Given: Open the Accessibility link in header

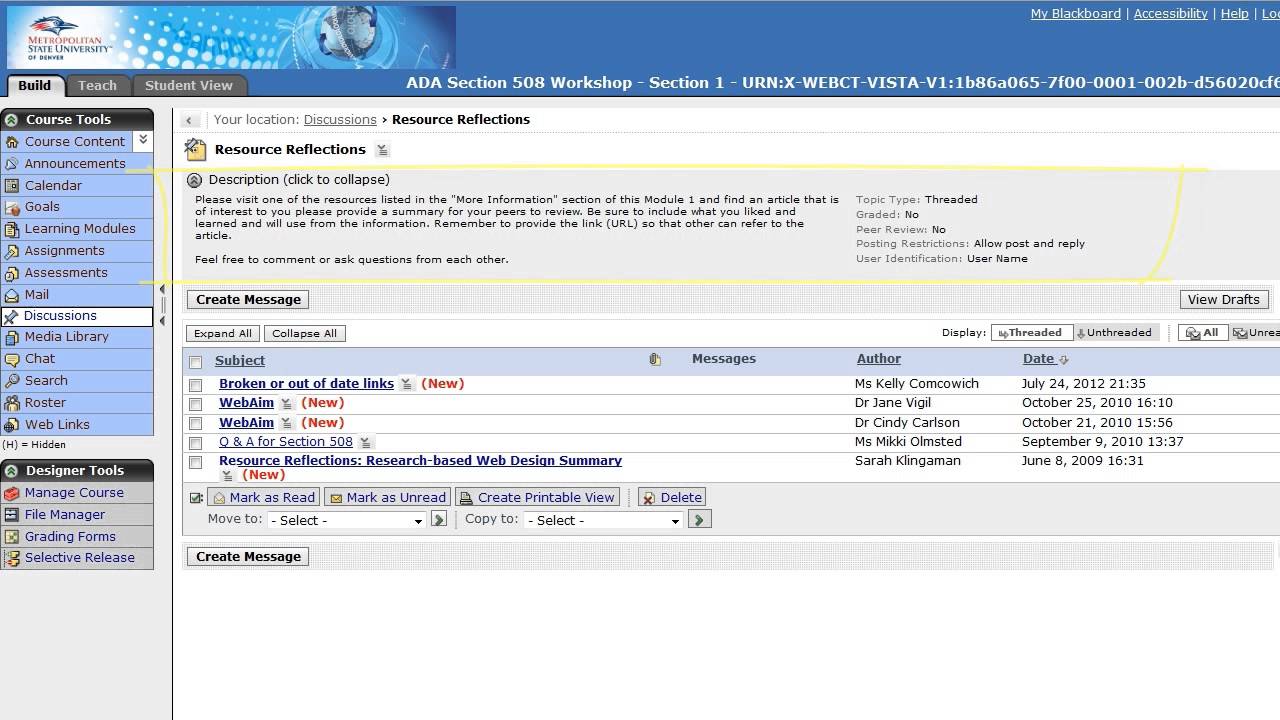Looking at the screenshot, I should pyautogui.click(x=1171, y=13).
